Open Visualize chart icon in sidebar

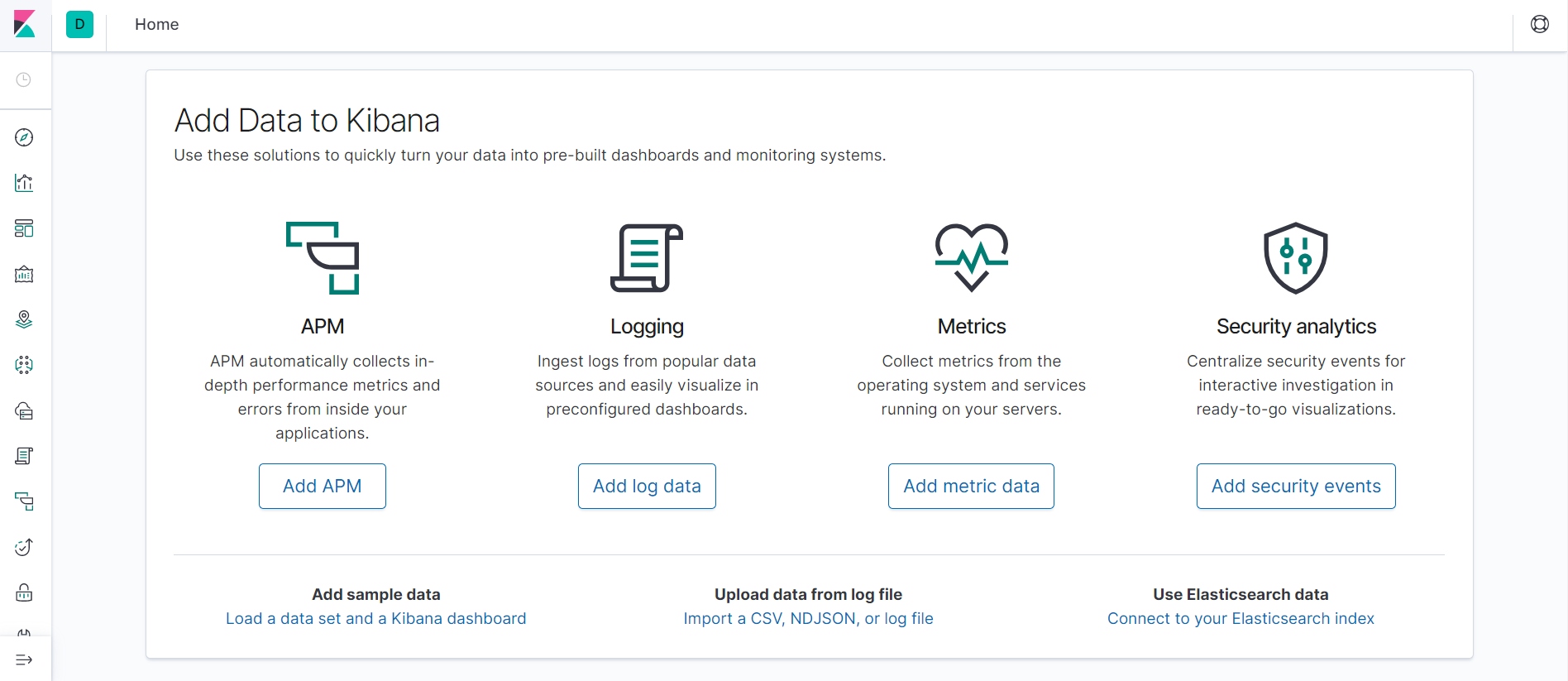pyautogui.click(x=24, y=183)
